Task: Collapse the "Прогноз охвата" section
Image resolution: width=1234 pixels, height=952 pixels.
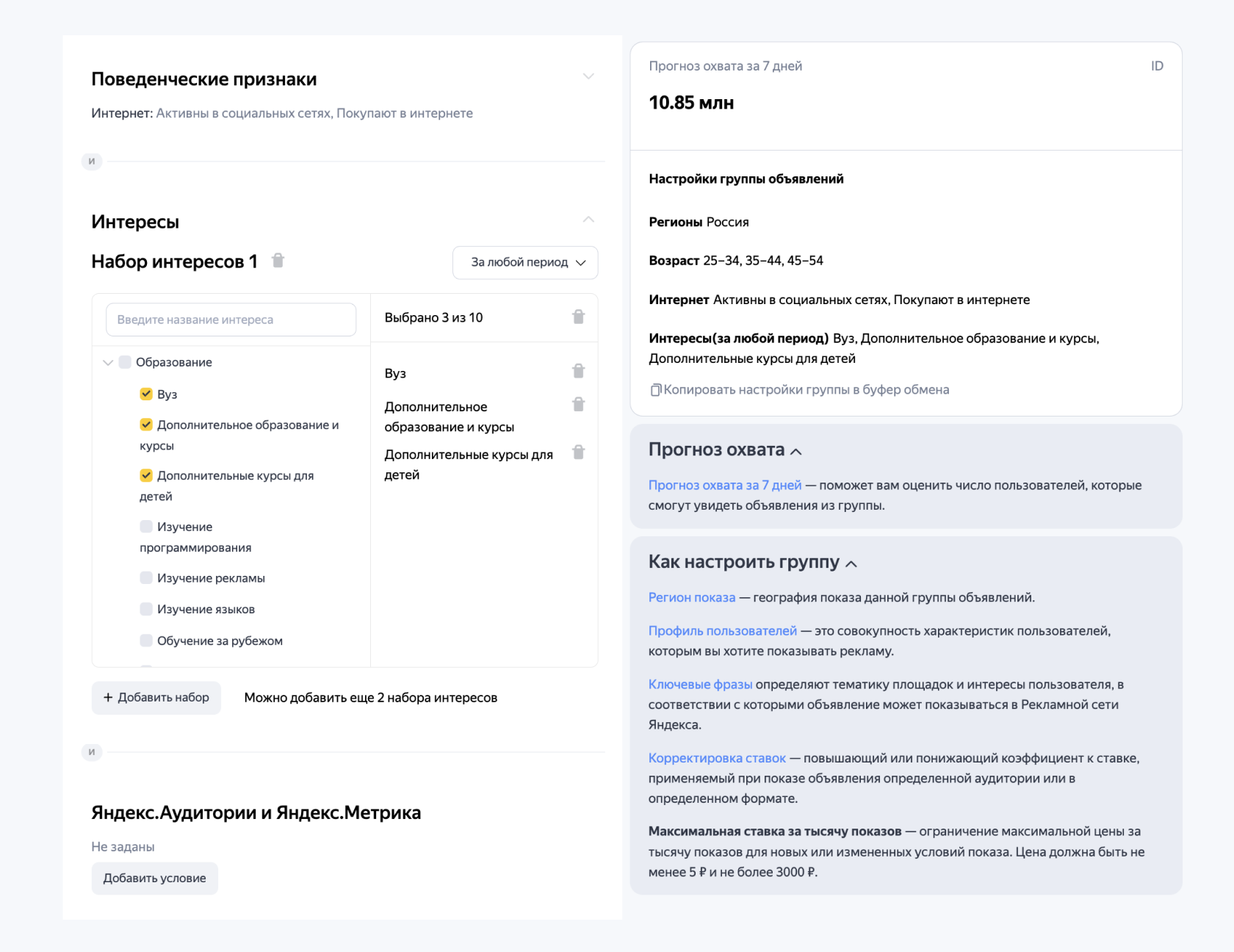Action: pos(796,452)
